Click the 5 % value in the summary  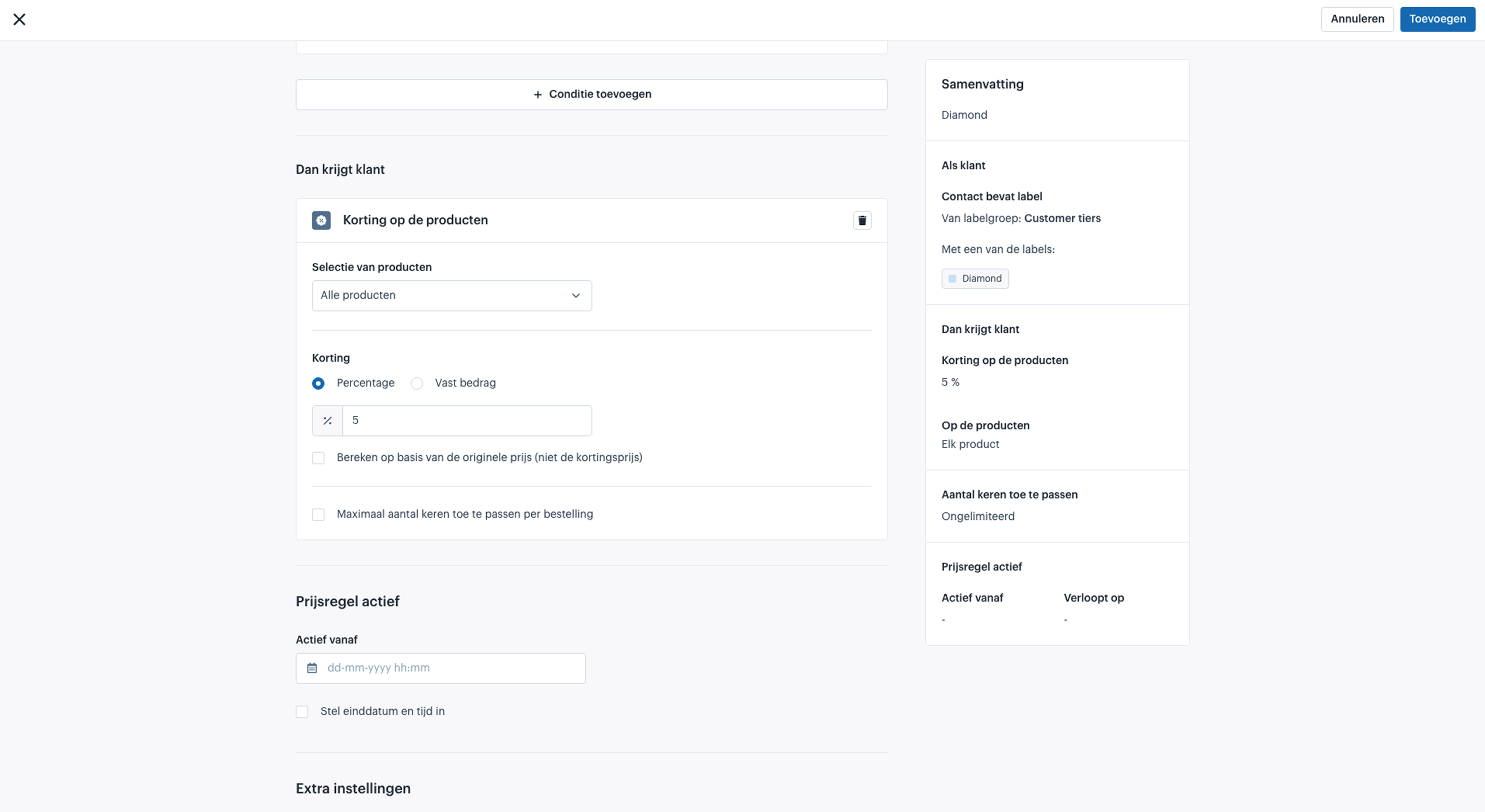tap(950, 382)
